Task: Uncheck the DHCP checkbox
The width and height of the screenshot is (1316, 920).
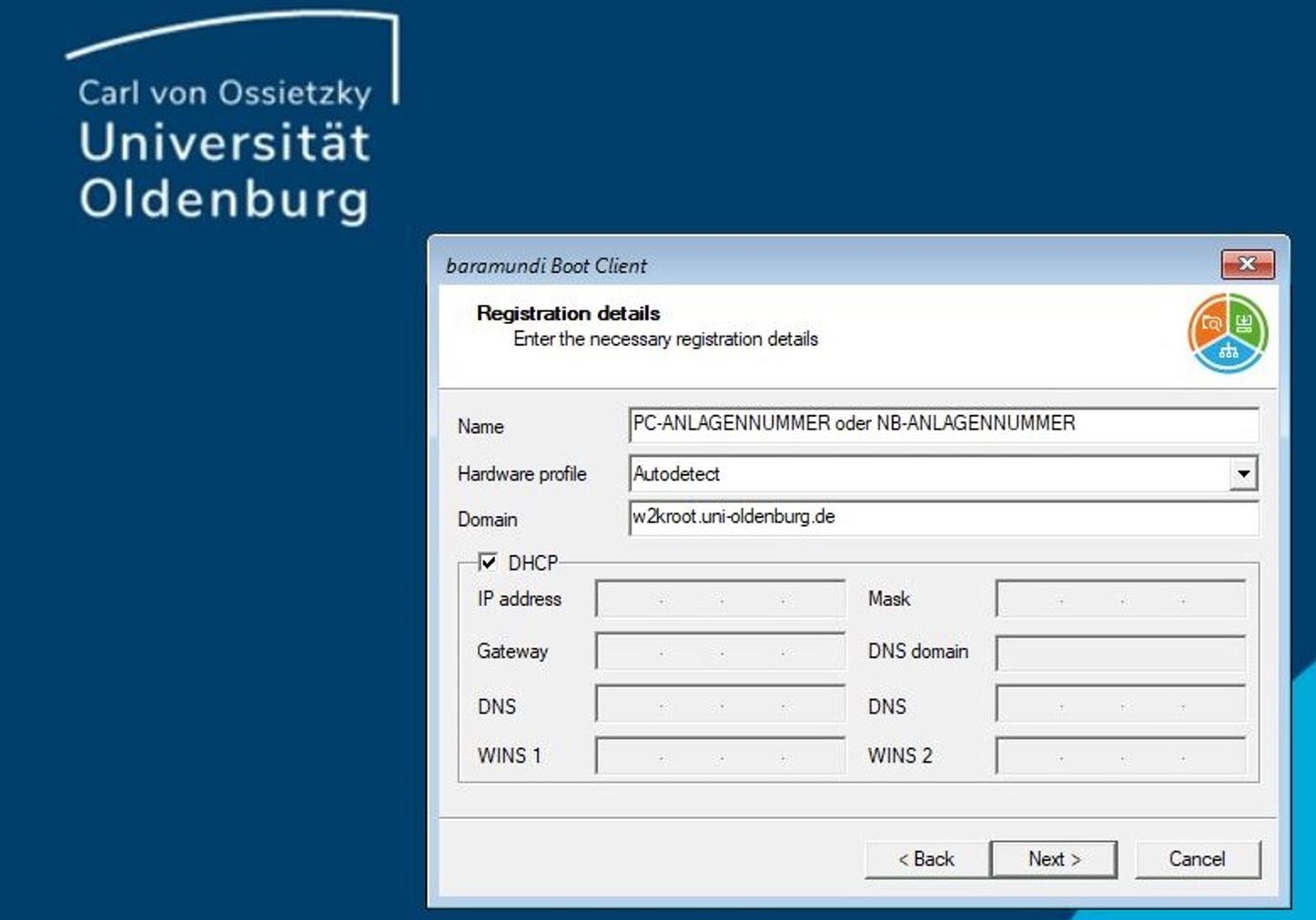Action: tap(489, 562)
